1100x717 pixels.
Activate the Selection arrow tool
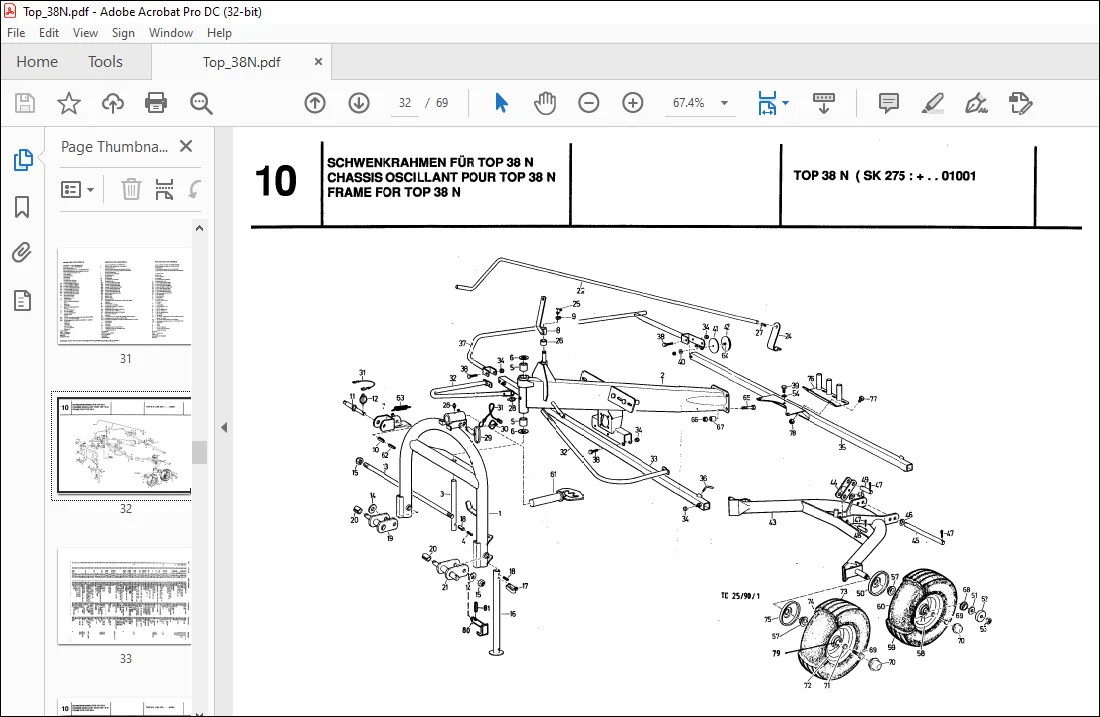[501, 103]
